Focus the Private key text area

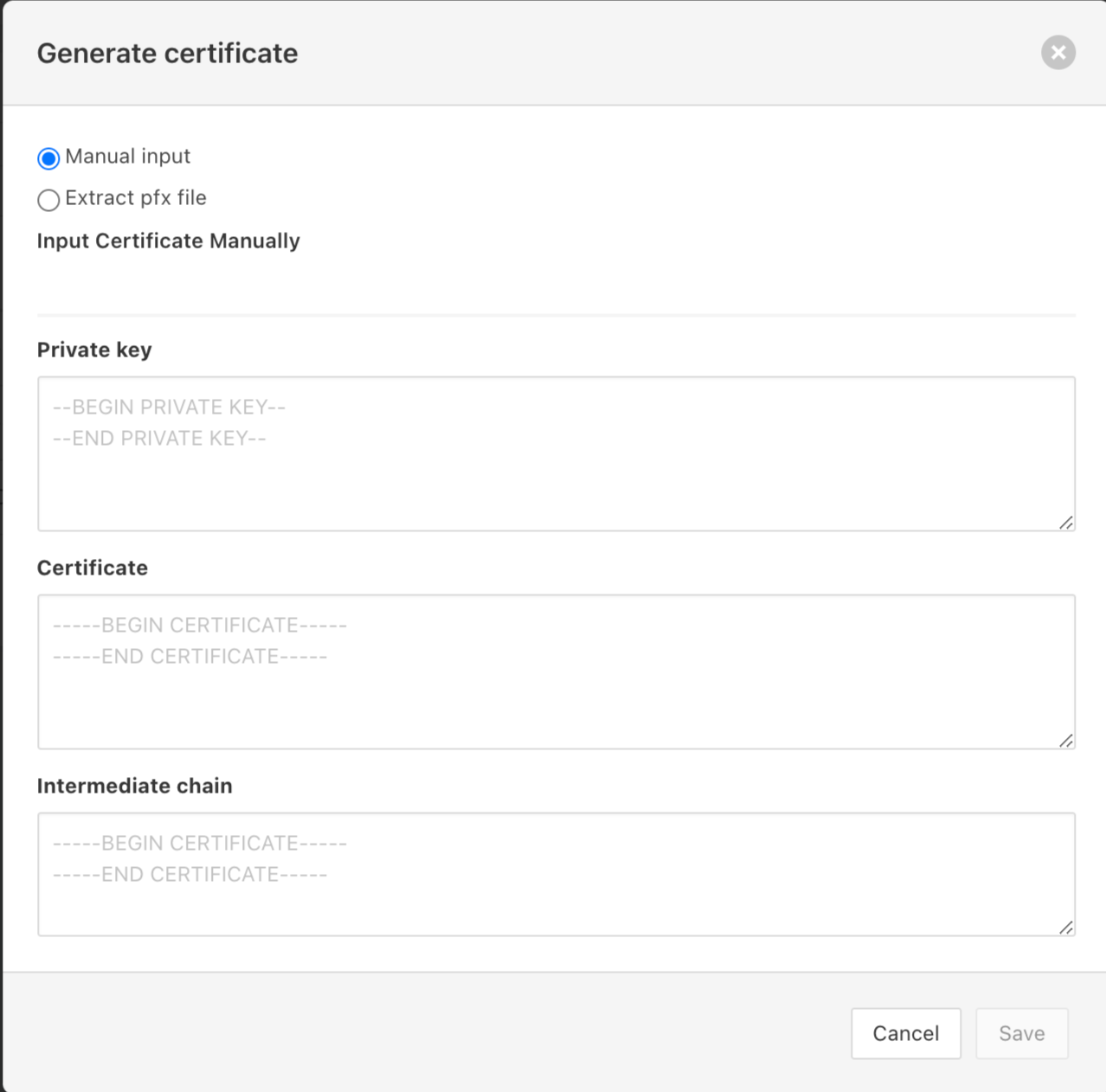(x=556, y=467)
